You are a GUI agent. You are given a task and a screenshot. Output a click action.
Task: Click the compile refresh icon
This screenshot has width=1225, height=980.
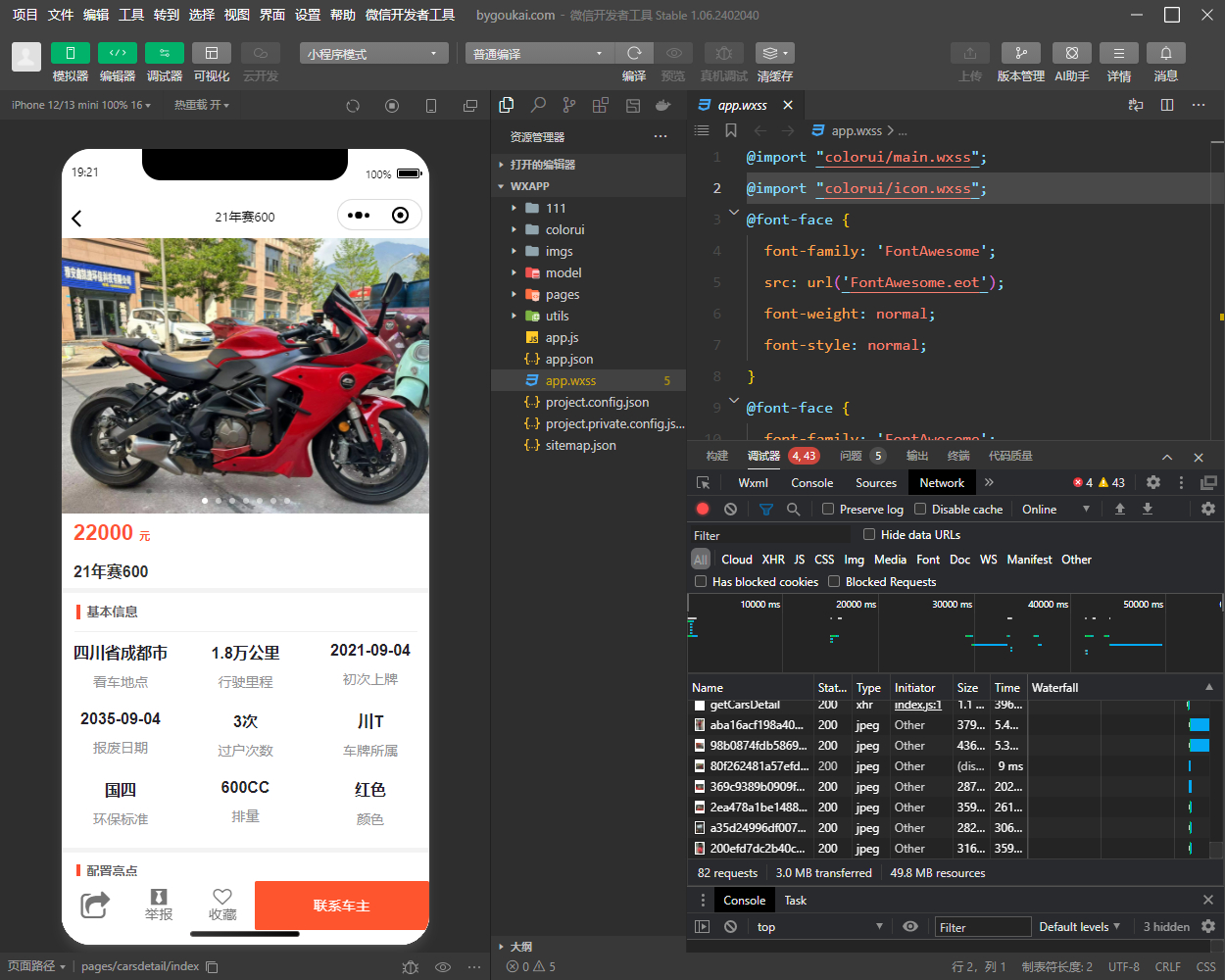tap(634, 53)
